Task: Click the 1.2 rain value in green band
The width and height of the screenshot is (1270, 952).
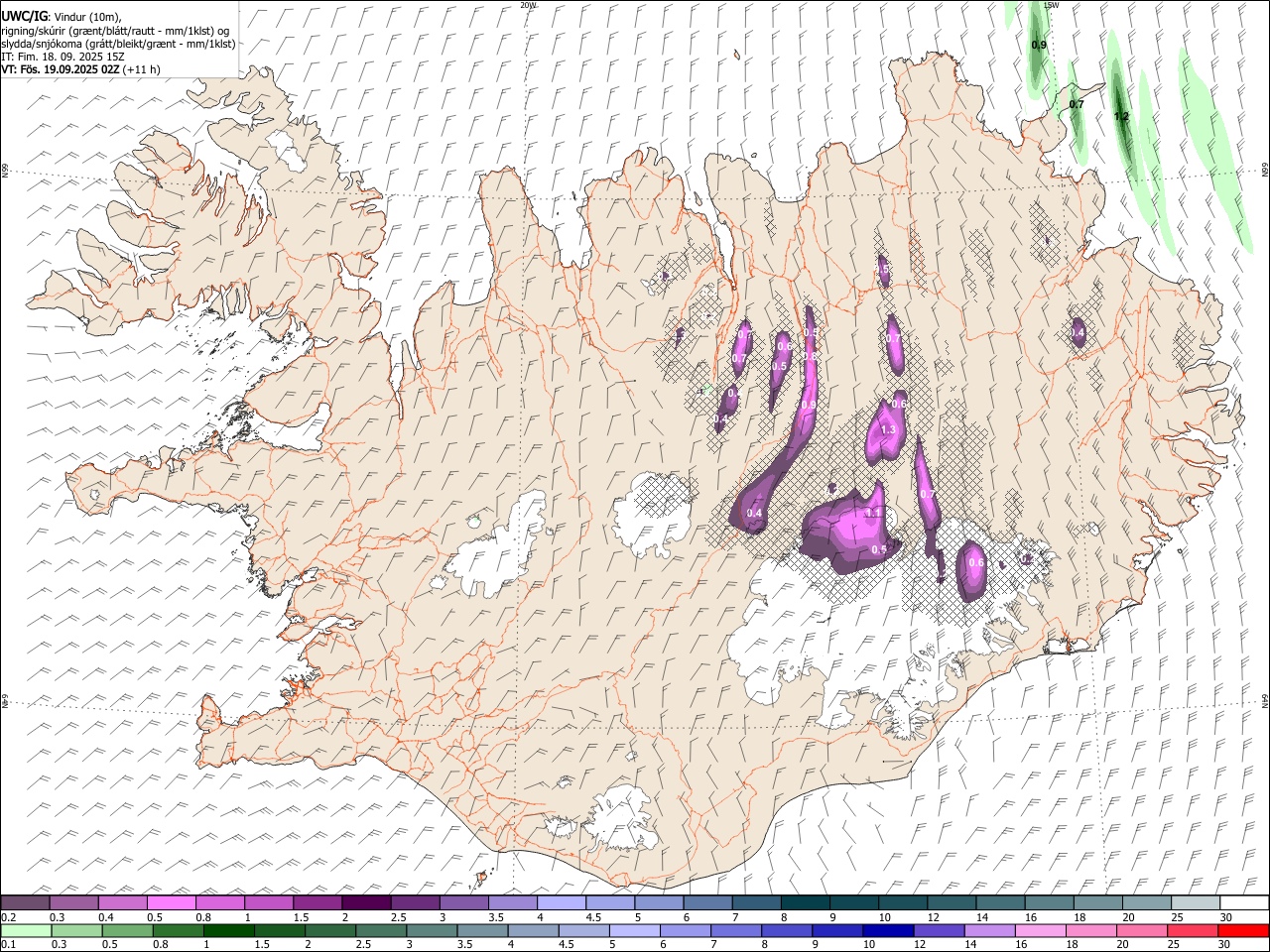Action: click(x=1121, y=116)
